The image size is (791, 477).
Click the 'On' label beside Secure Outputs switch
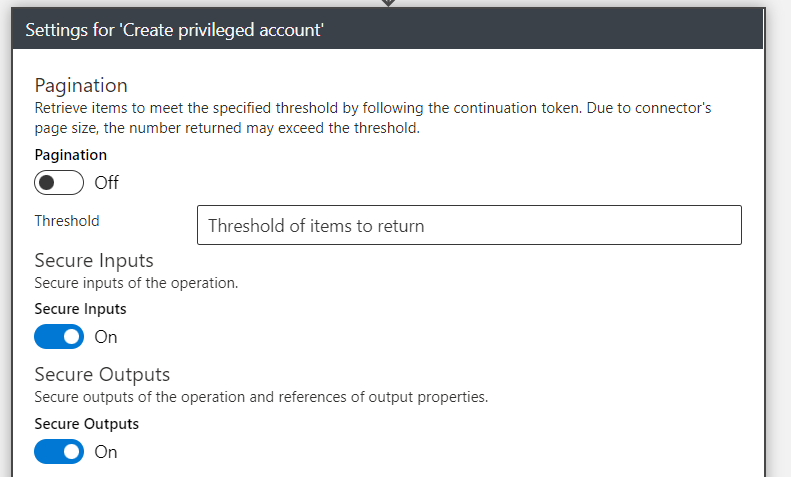pyautogui.click(x=106, y=452)
